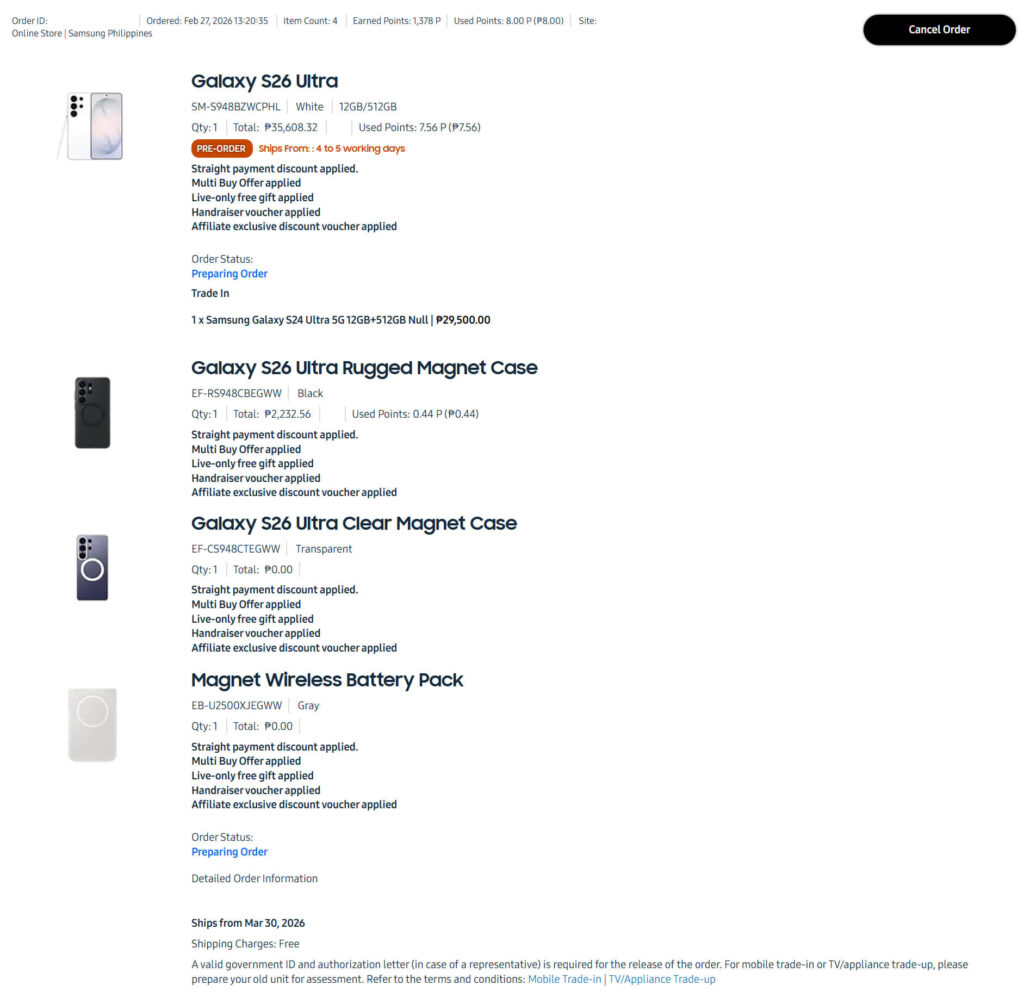Image resolution: width=1024 pixels, height=998 pixels.
Task: Click the Ships From 4 to 5 working days text
Action: pyautogui.click(x=331, y=148)
